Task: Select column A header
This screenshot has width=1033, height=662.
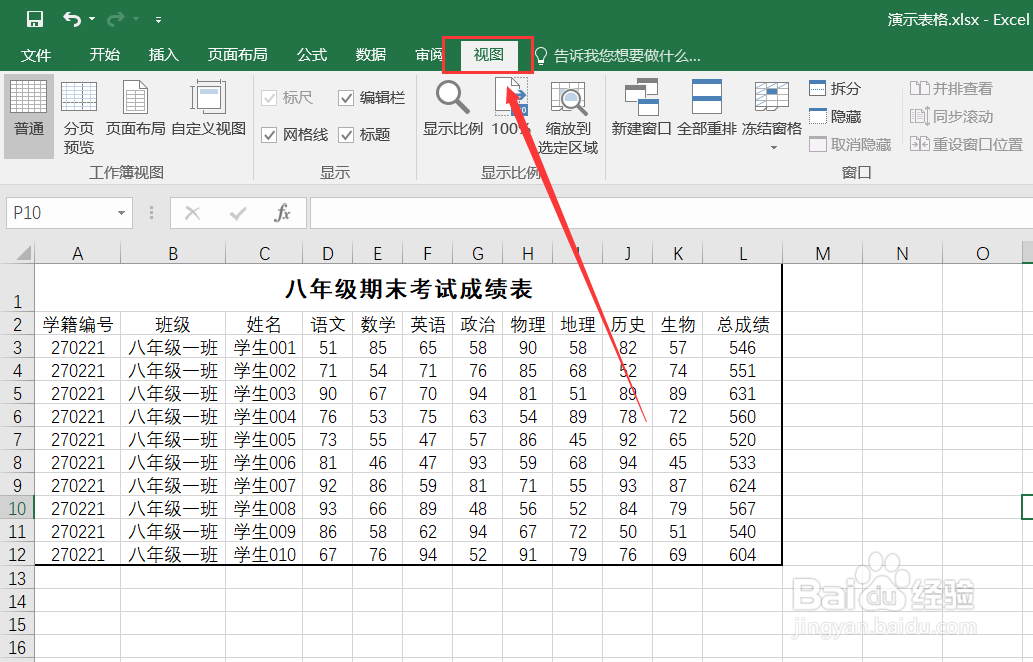Action: 78,254
